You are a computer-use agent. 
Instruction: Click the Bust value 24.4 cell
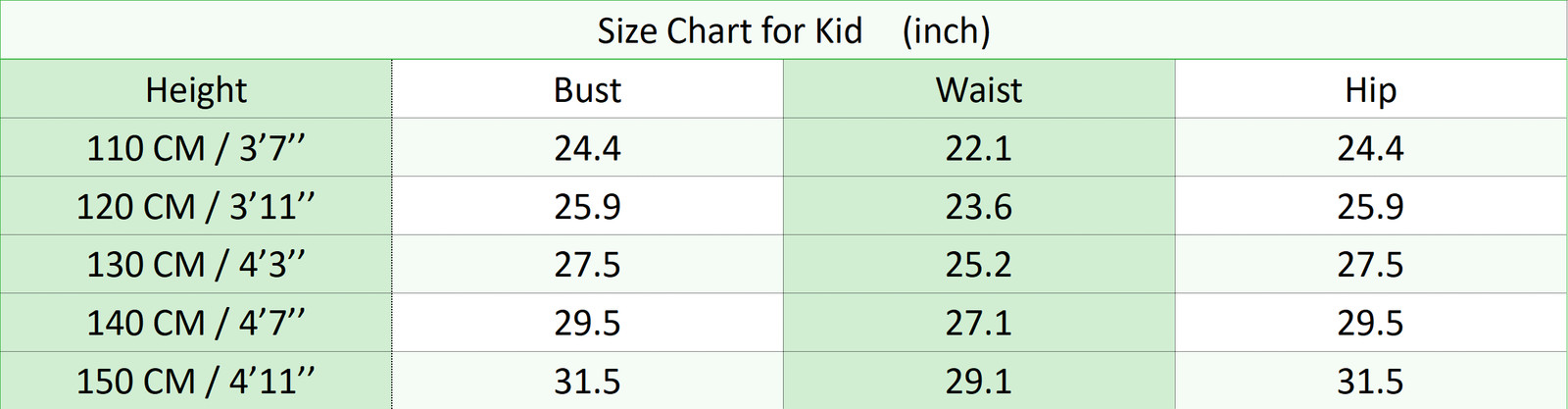[587, 148]
